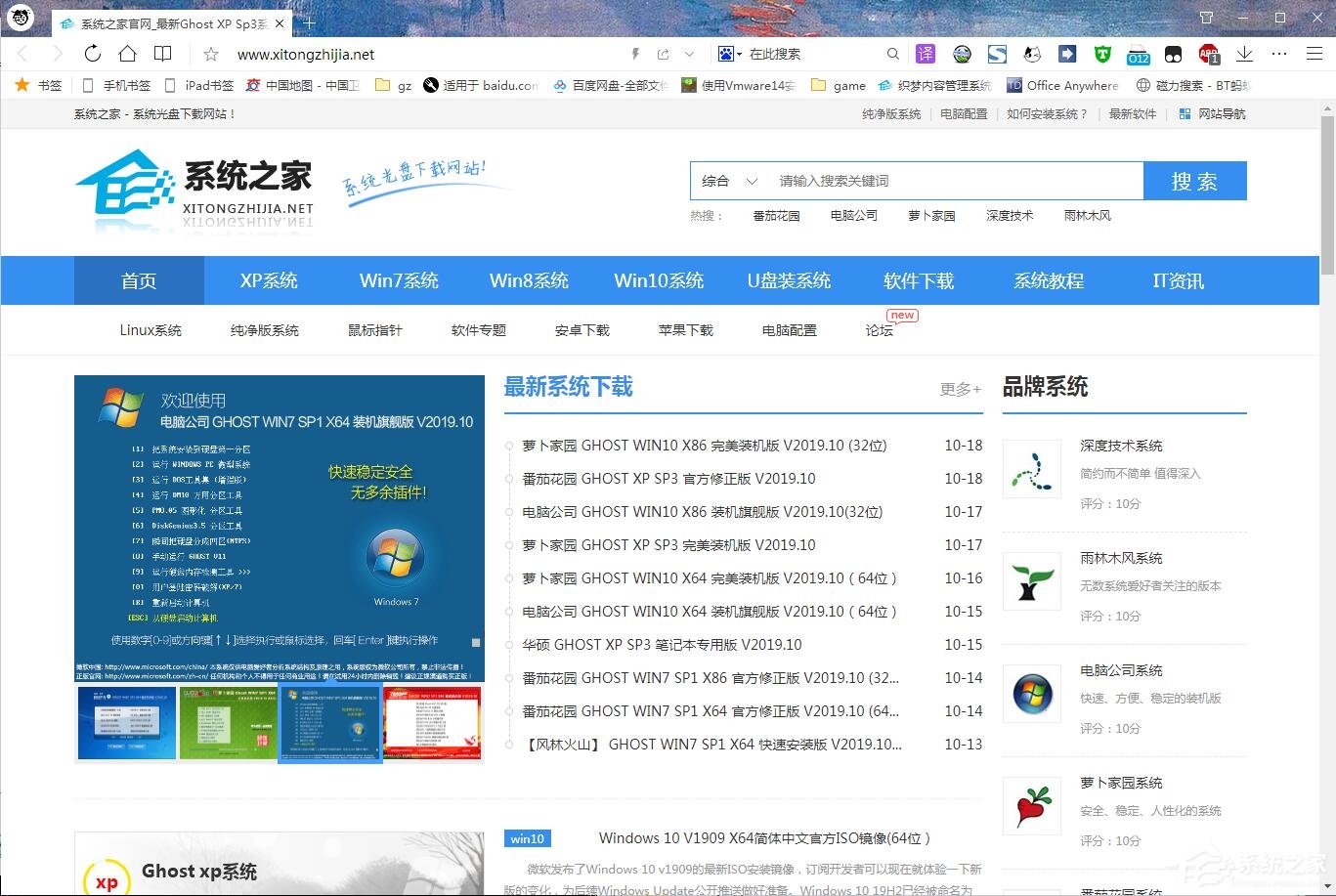Open the 软件下载 menu item
1336x896 pixels.
tap(918, 280)
